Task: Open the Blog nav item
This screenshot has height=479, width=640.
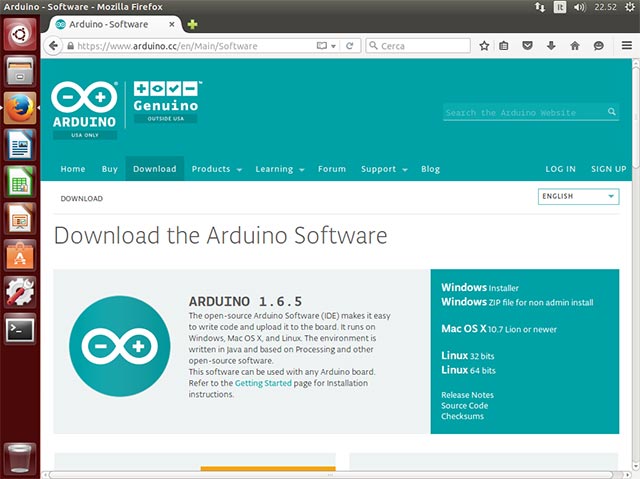Action: (x=431, y=169)
